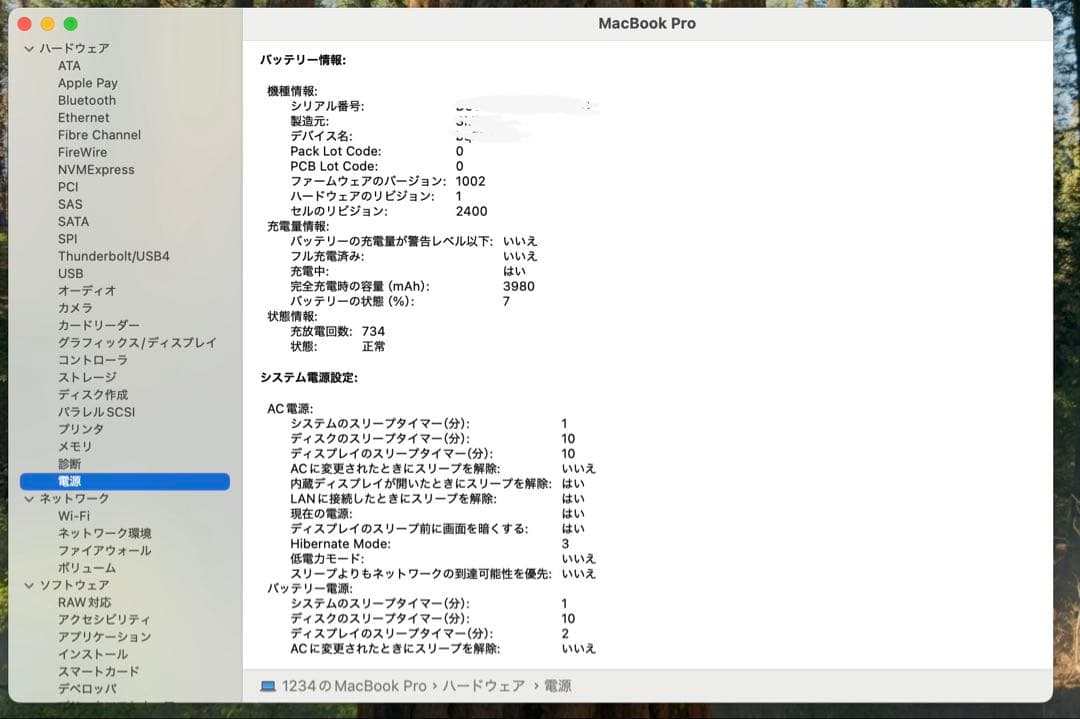Collapse the ソフトウェア category
The image size is (1080, 719).
[27, 584]
